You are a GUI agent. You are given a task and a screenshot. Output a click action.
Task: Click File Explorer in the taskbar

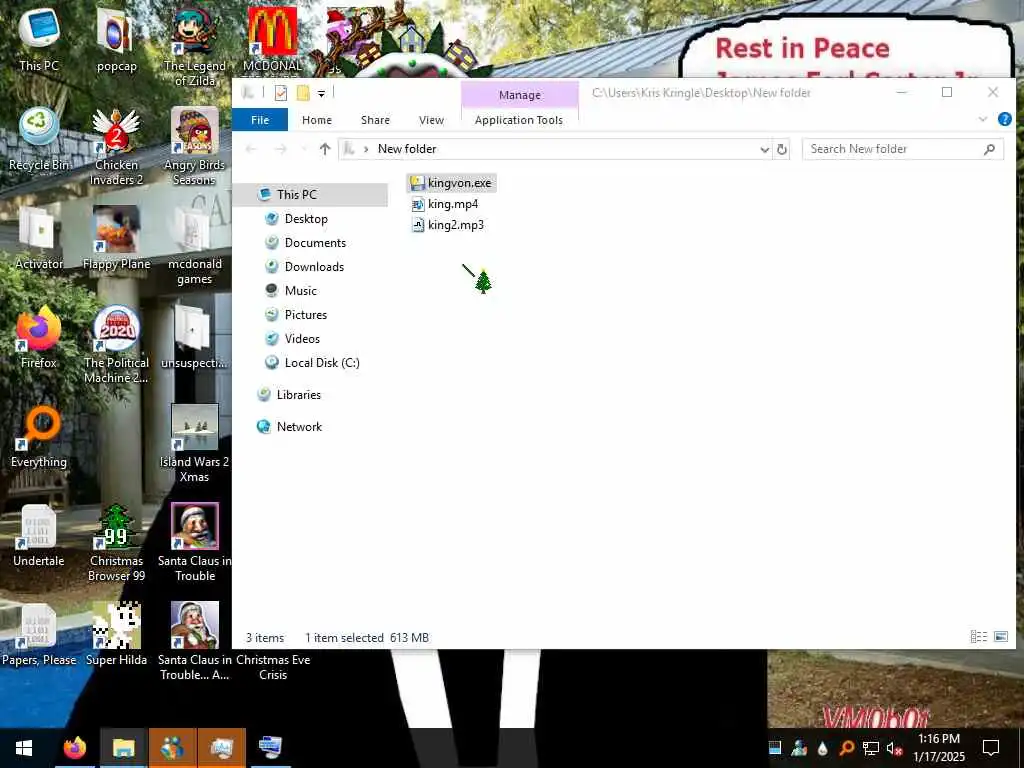(123, 748)
